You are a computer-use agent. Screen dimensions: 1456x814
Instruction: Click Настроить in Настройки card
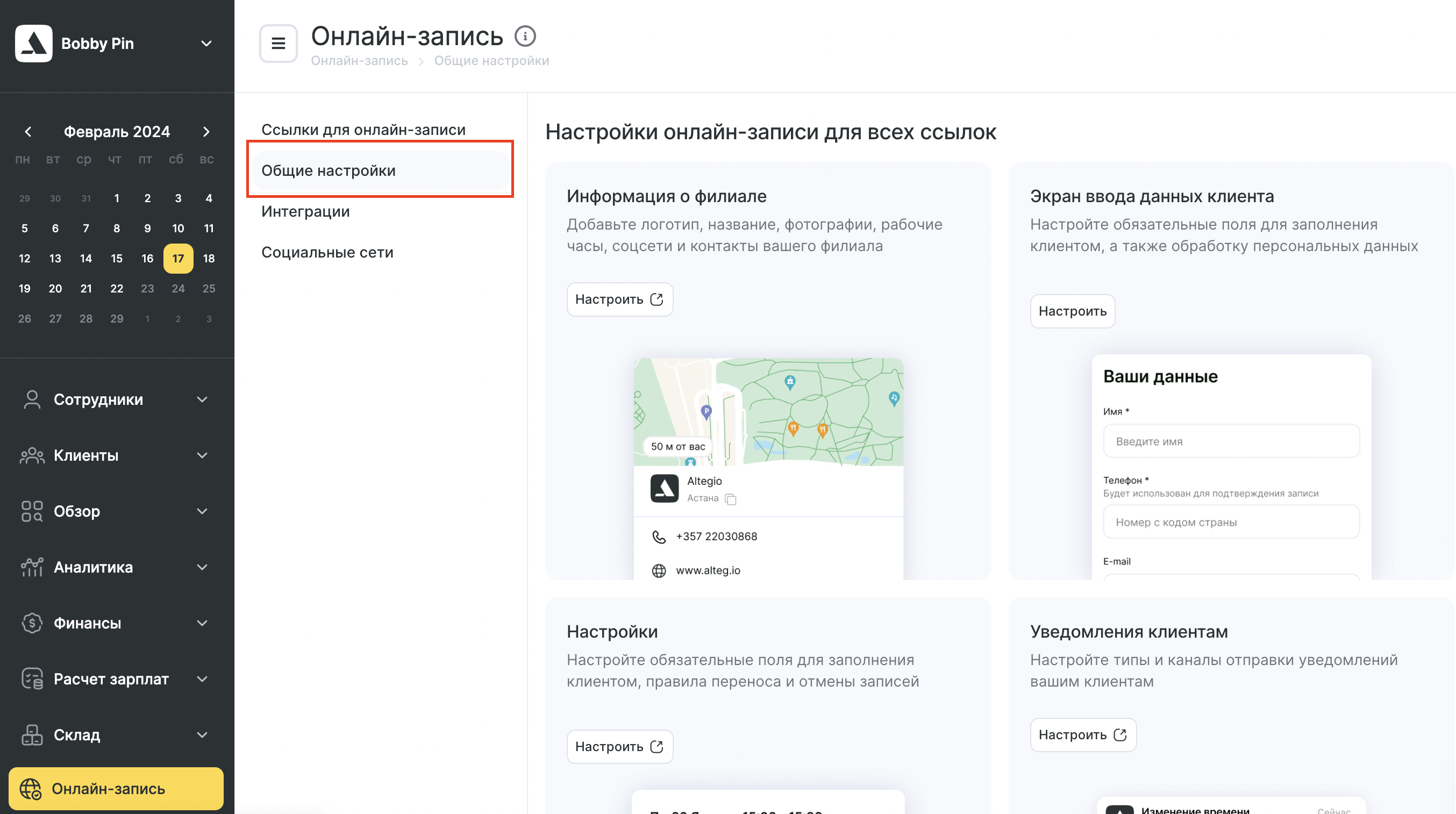click(619, 747)
